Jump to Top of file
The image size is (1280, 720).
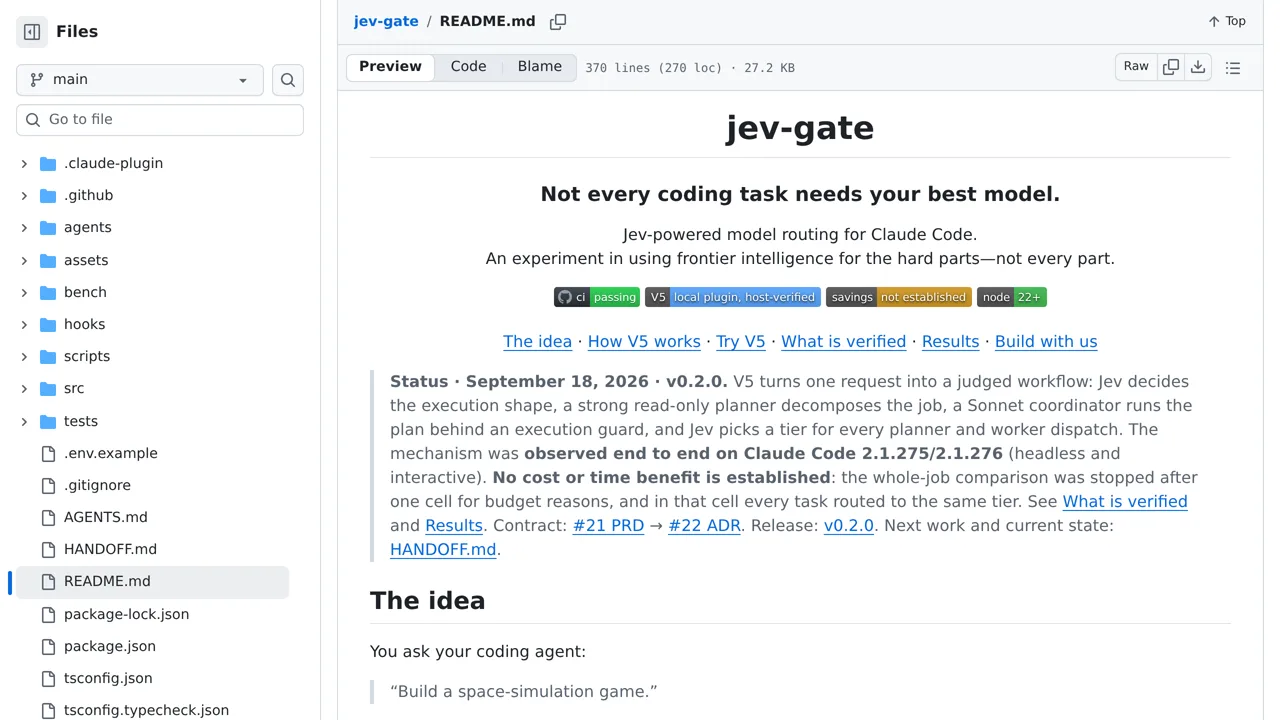(1227, 22)
